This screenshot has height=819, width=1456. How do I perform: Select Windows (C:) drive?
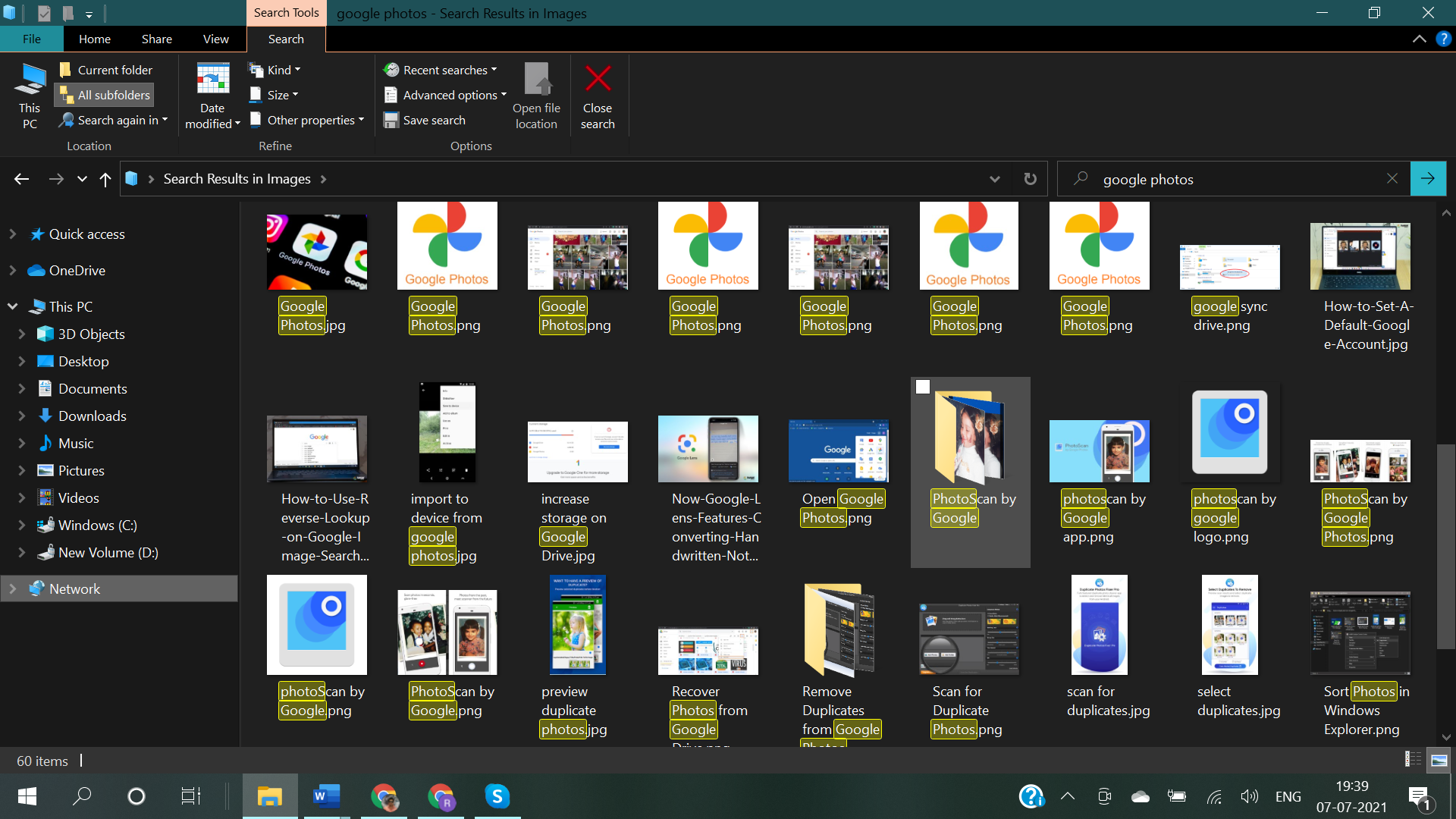click(x=97, y=525)
